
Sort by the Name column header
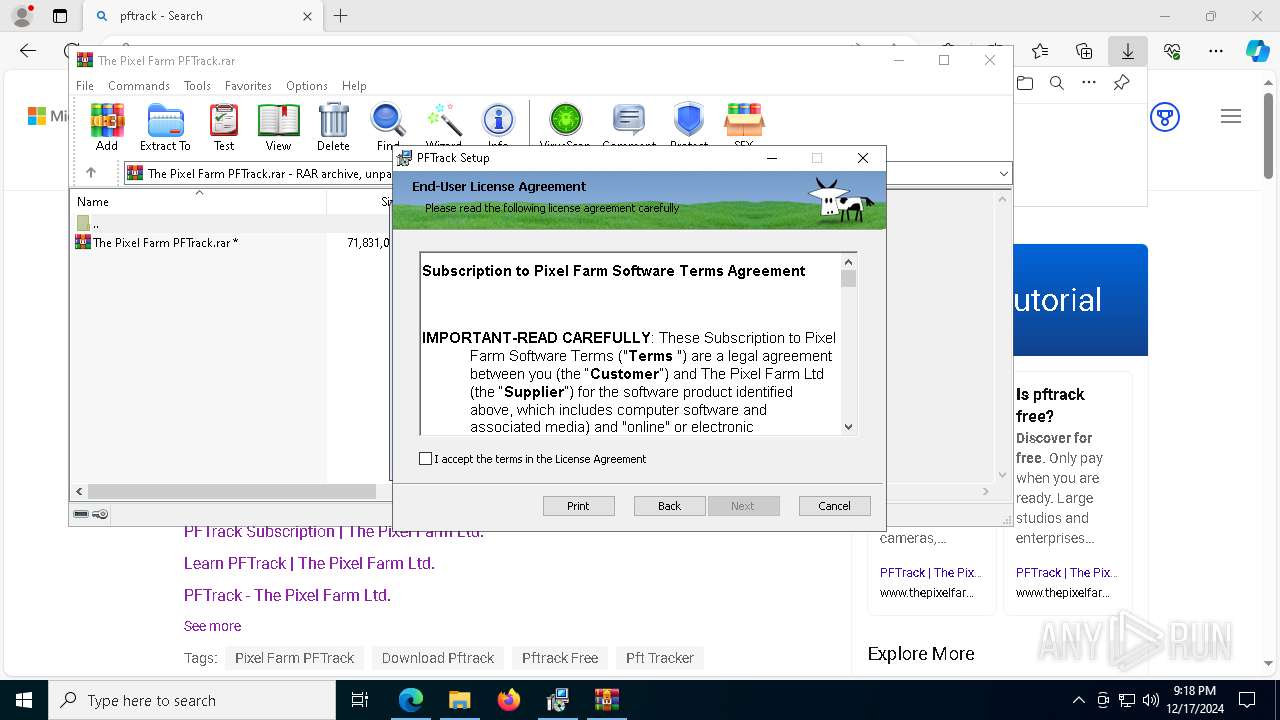pos(198,201)
